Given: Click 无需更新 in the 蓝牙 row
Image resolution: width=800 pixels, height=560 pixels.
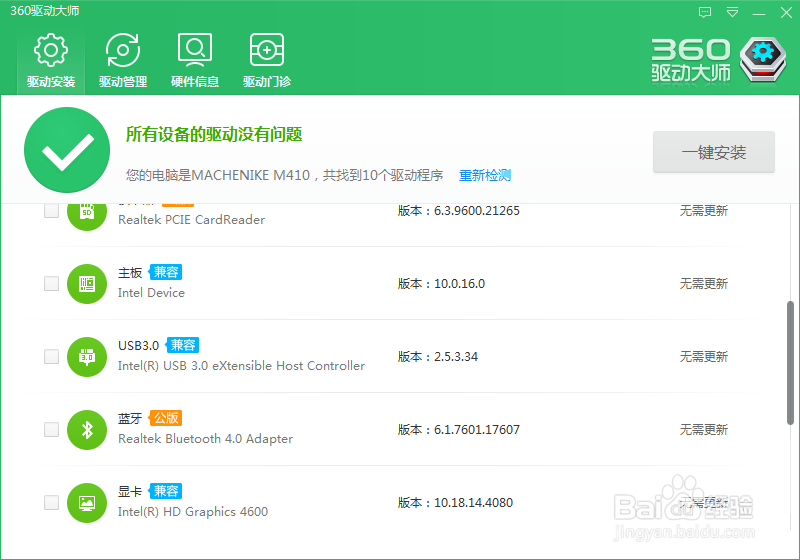Looking at the screenshot, I should pyautogui.click(x=704, y=429).
